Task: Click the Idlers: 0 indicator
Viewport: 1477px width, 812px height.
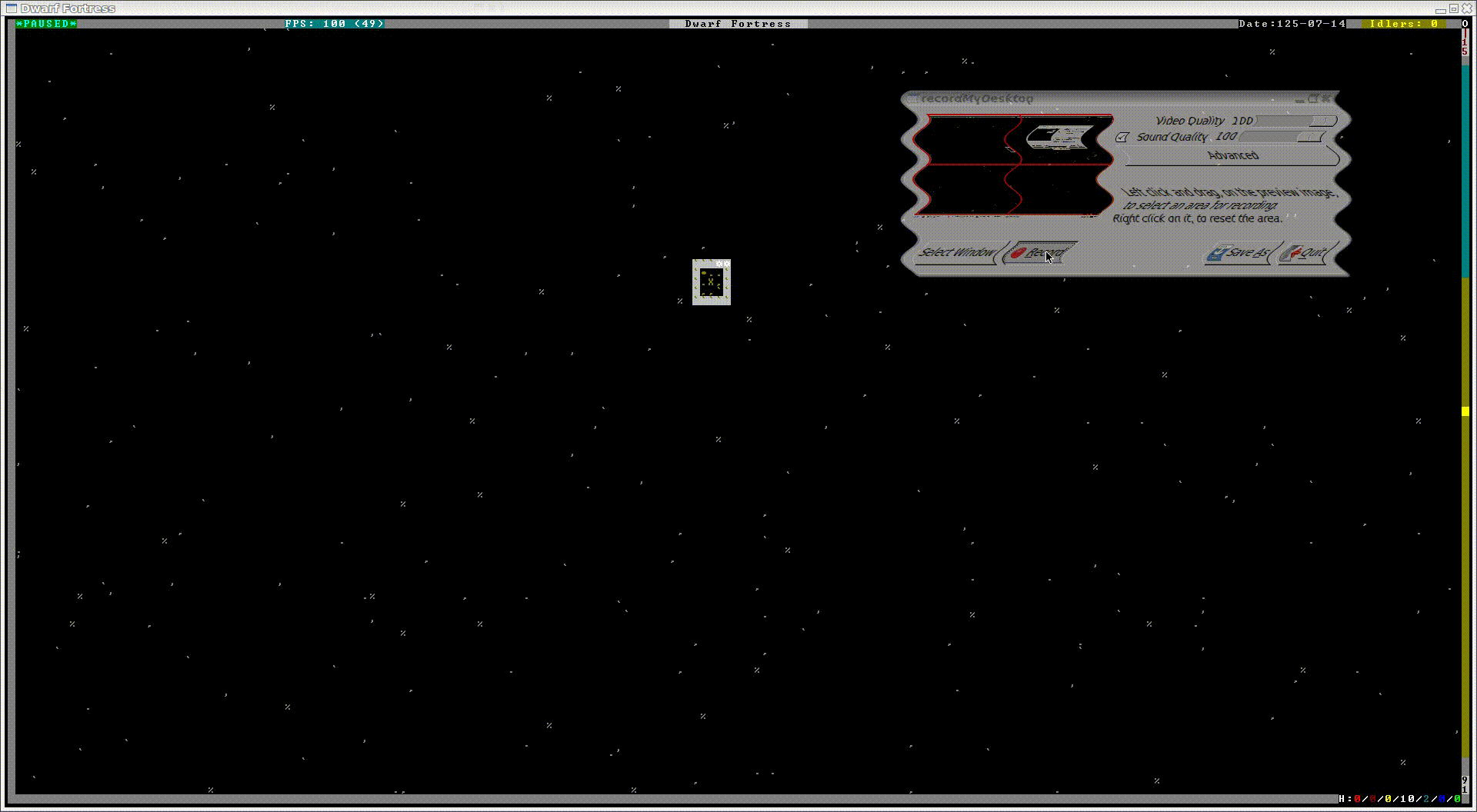Action: tap(1404, 24)
